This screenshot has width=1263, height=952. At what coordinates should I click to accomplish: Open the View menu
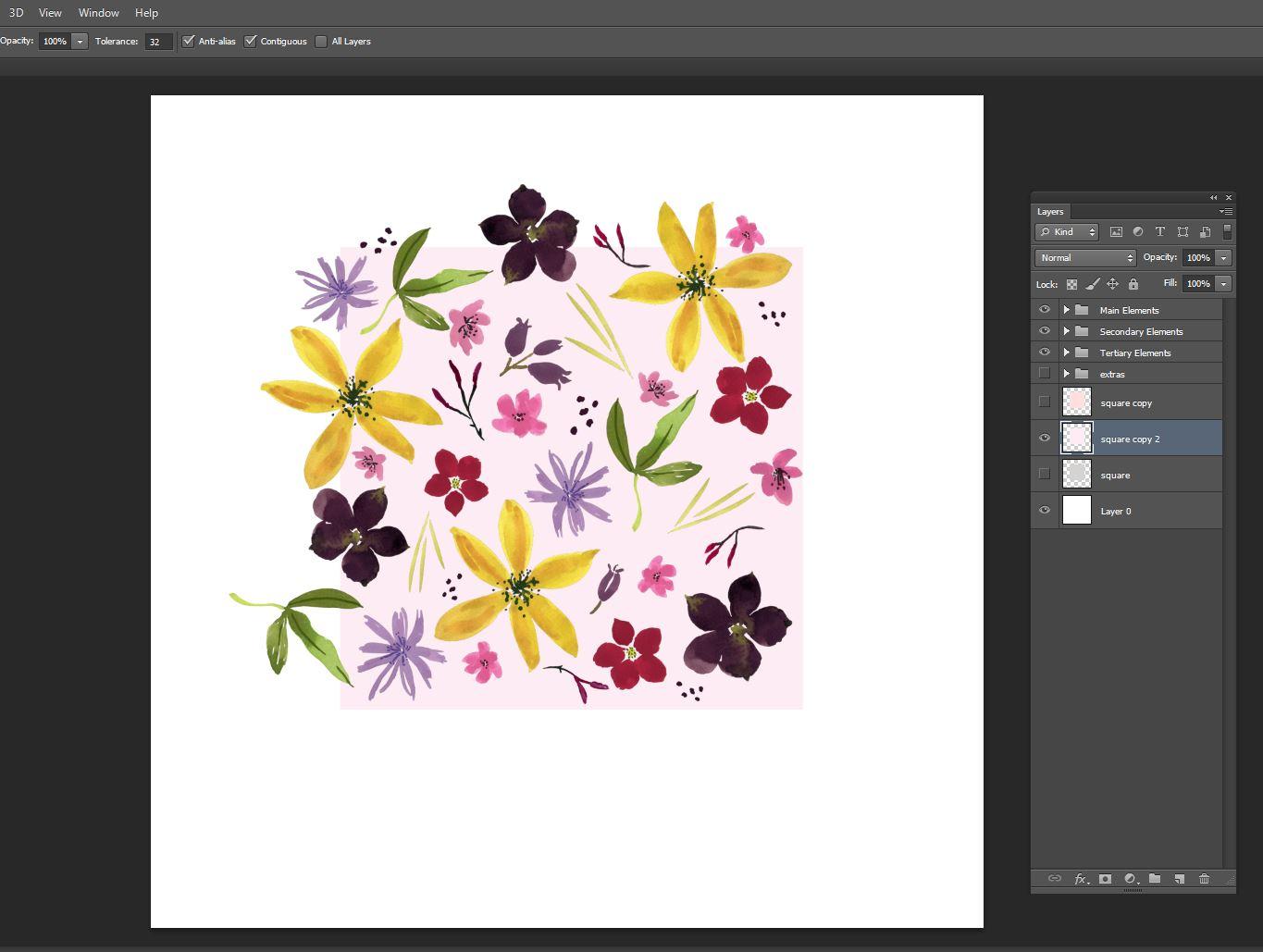50,13
